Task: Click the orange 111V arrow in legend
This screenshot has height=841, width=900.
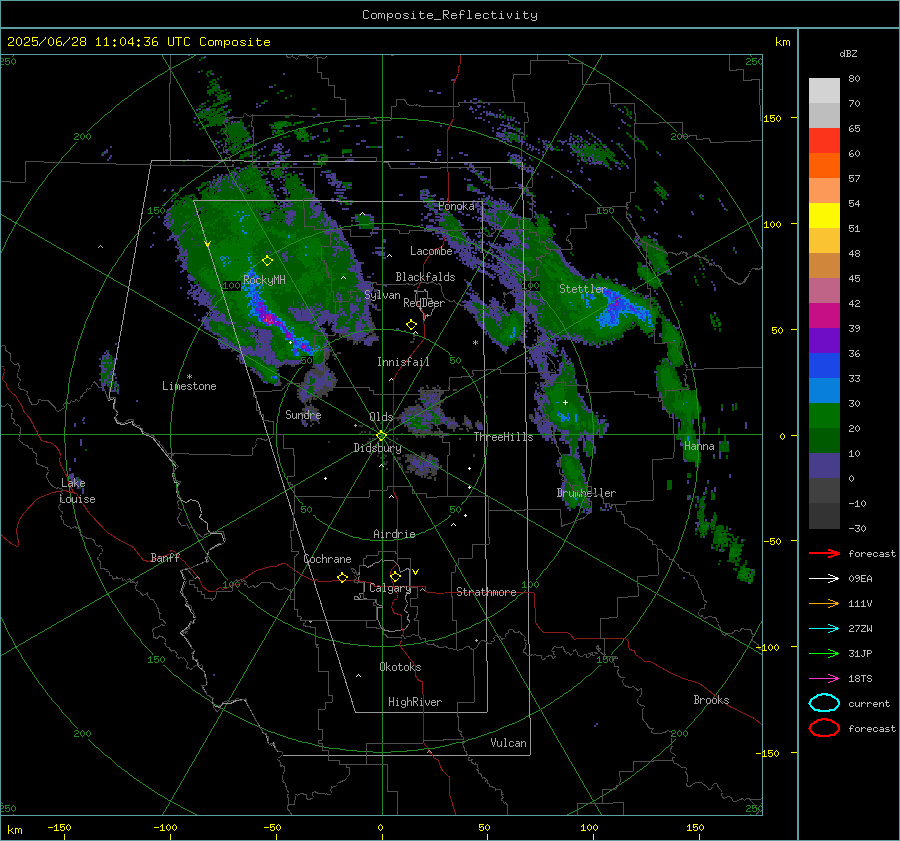Action: (x=825, y=603)
